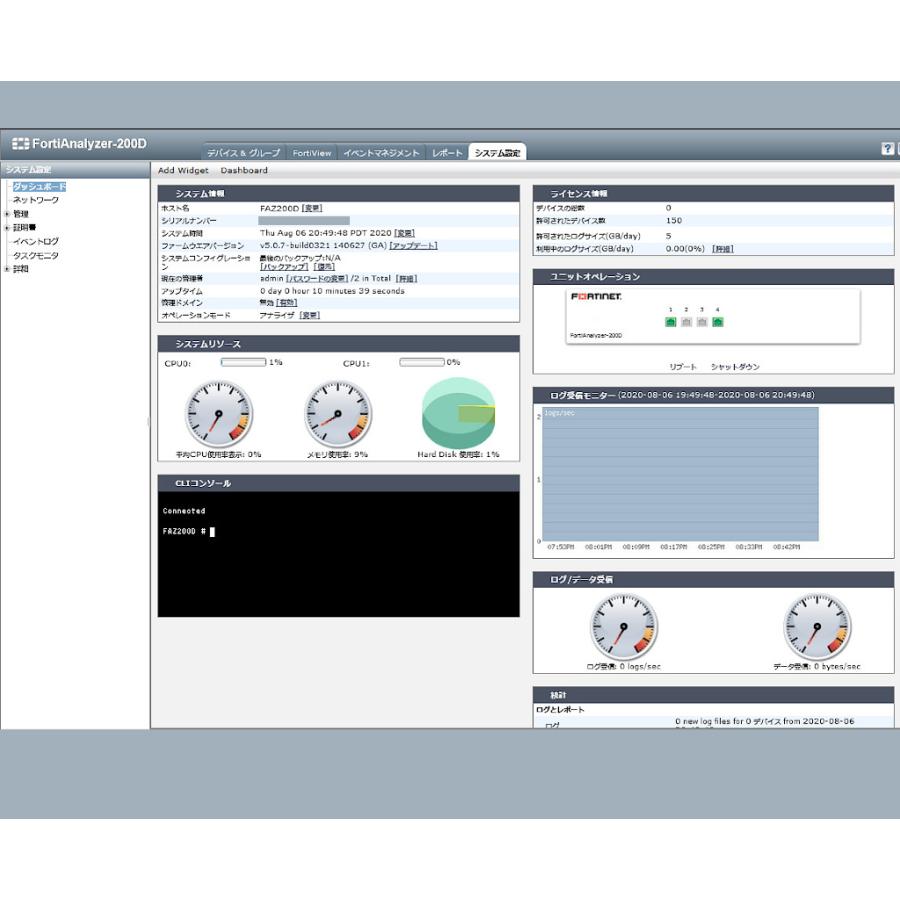Expand the 管理 tree node
The height and width of the screenshot is (900, 900).
coord(7,214)
